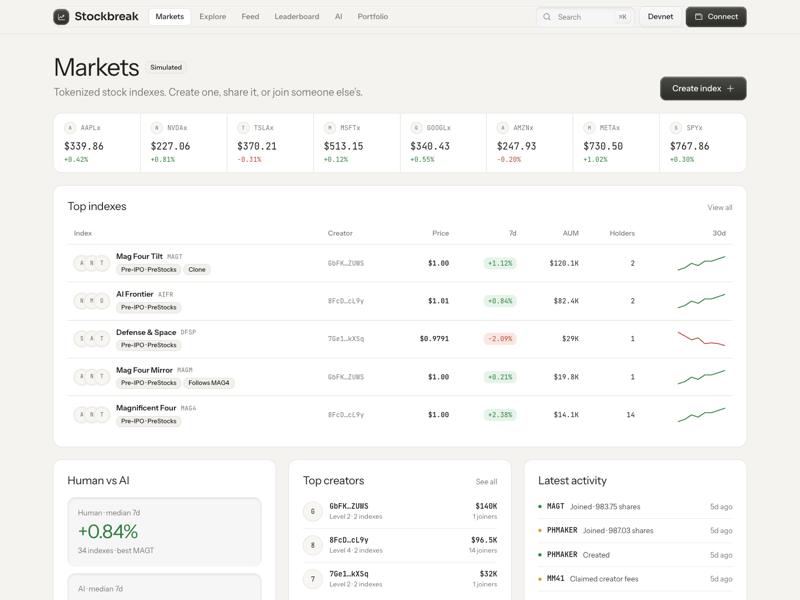The width and height of the screenshot is (800, 600).
Task: Click the Defense & Space 30d sparkline
Action: [702, 339]
